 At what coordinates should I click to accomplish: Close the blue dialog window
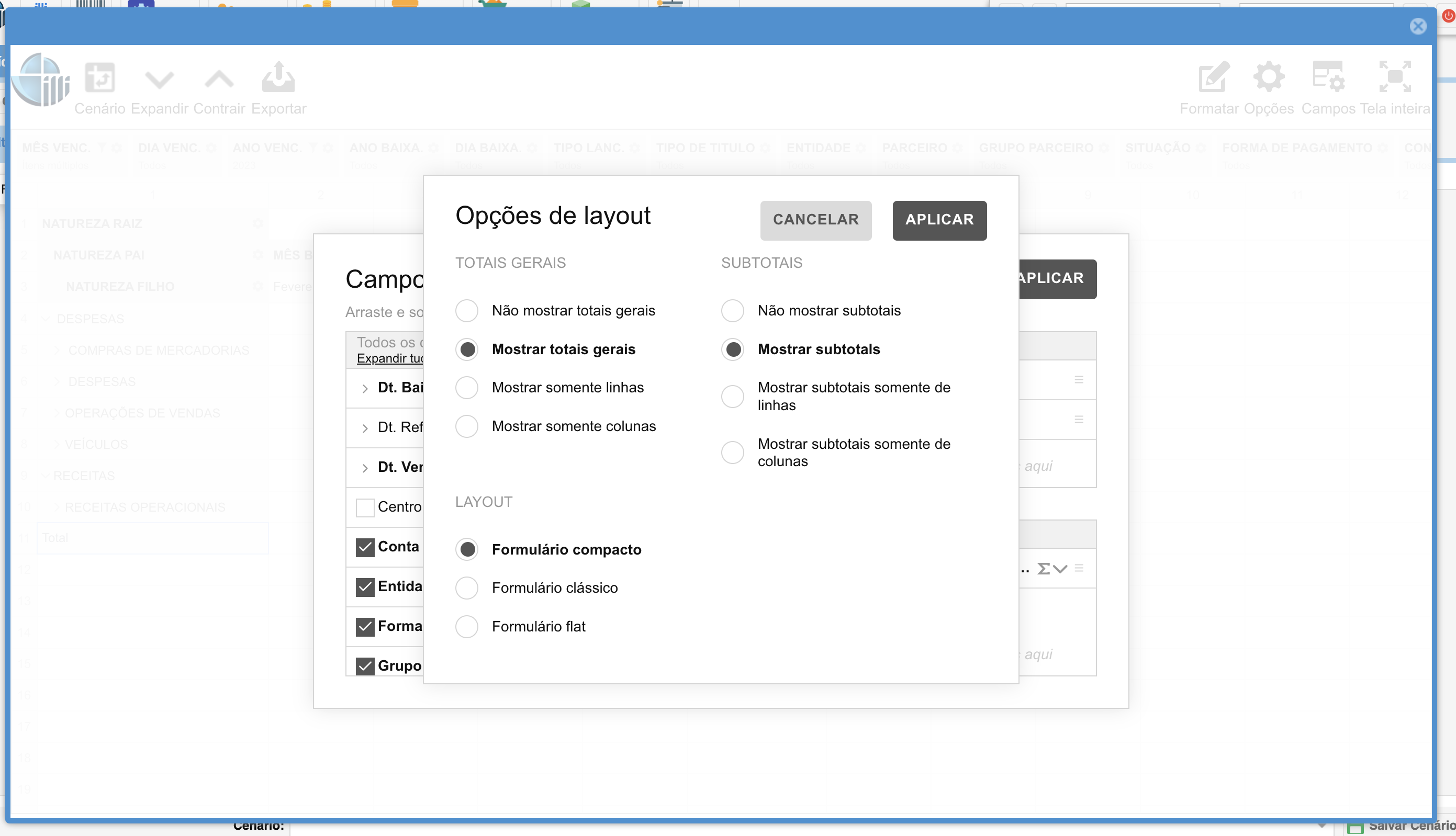1418,26
